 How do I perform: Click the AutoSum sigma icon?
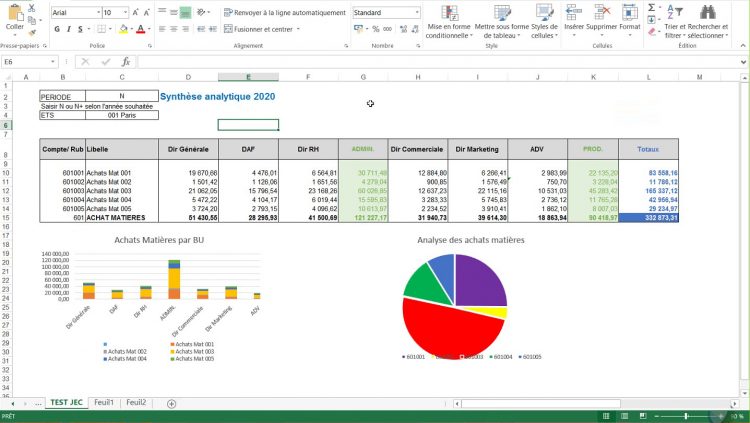[652, 8]
